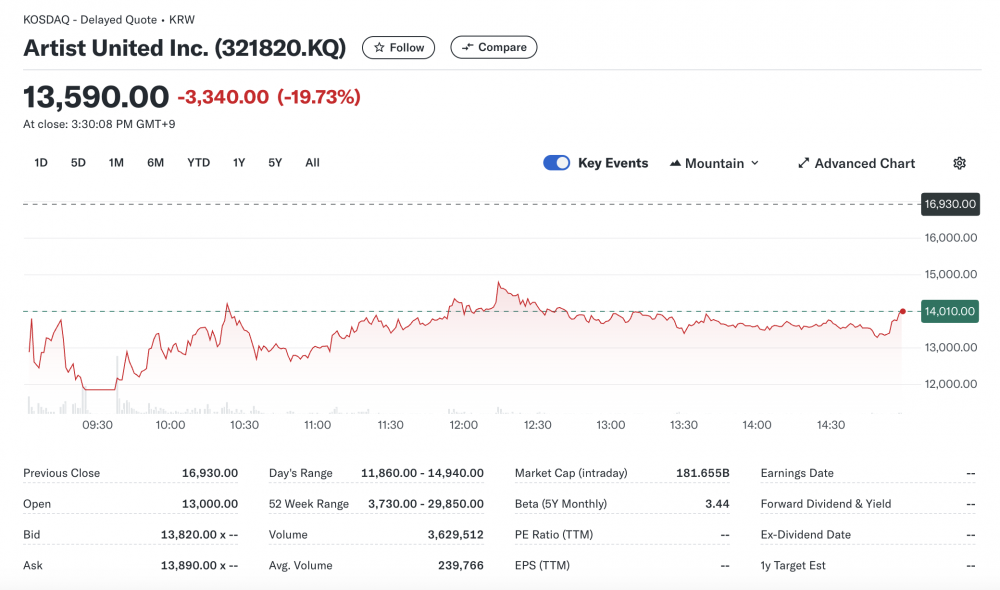Click the 16,930.00 previous close price tag
The height and width of the screenshot is (590, 1000).
950,204
